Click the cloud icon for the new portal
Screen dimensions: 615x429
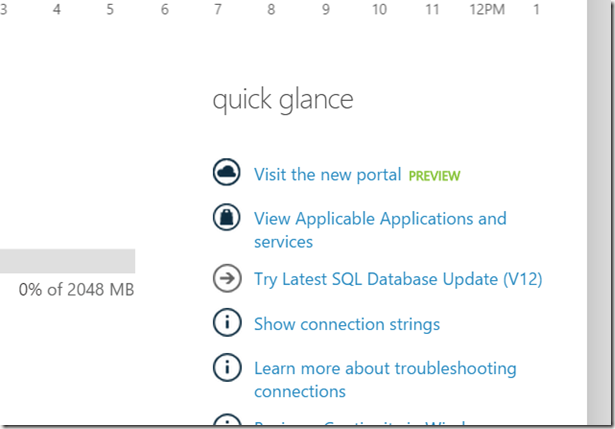(x=227, y=173)
